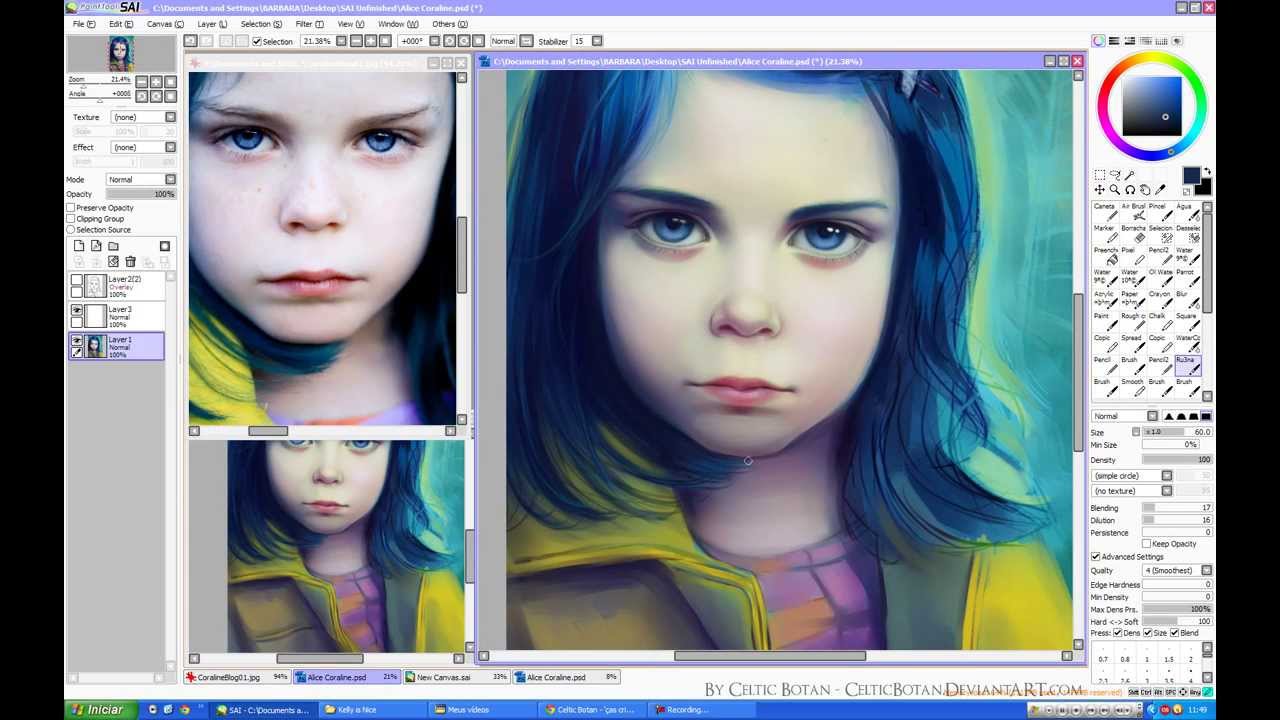The height and width of the screenshot is (720, 1280).
Task: Open the Canvas menu
Action: 165,24
